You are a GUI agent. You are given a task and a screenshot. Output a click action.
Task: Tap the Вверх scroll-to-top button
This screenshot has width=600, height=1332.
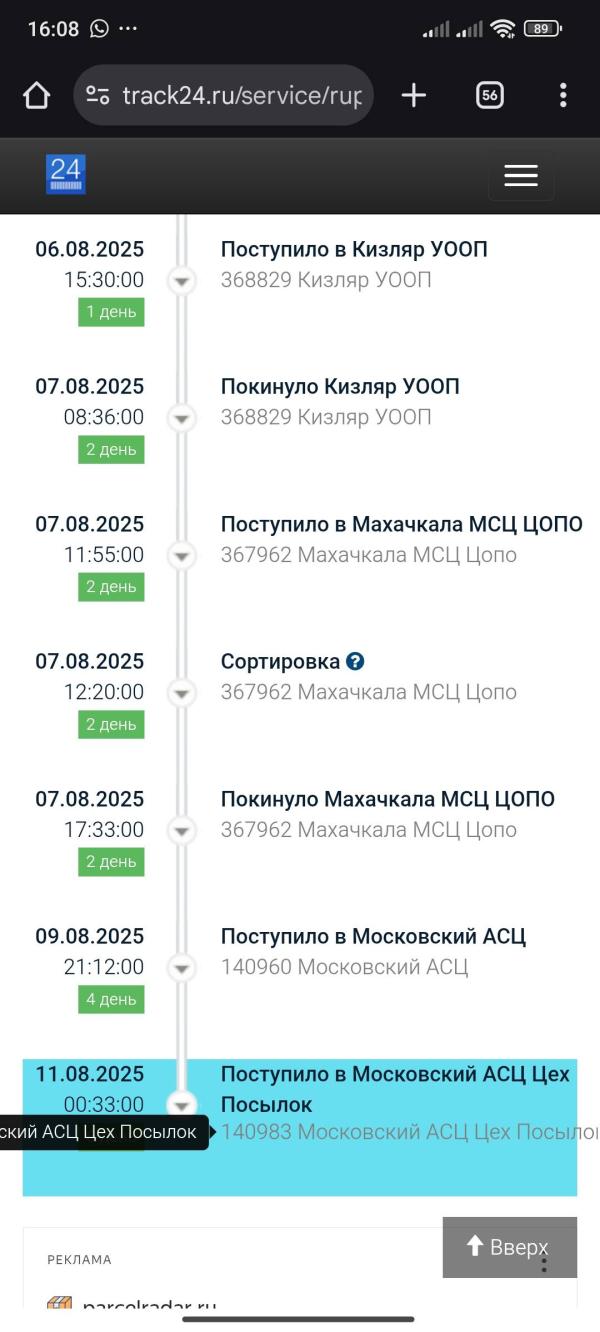click(510, 1247)
